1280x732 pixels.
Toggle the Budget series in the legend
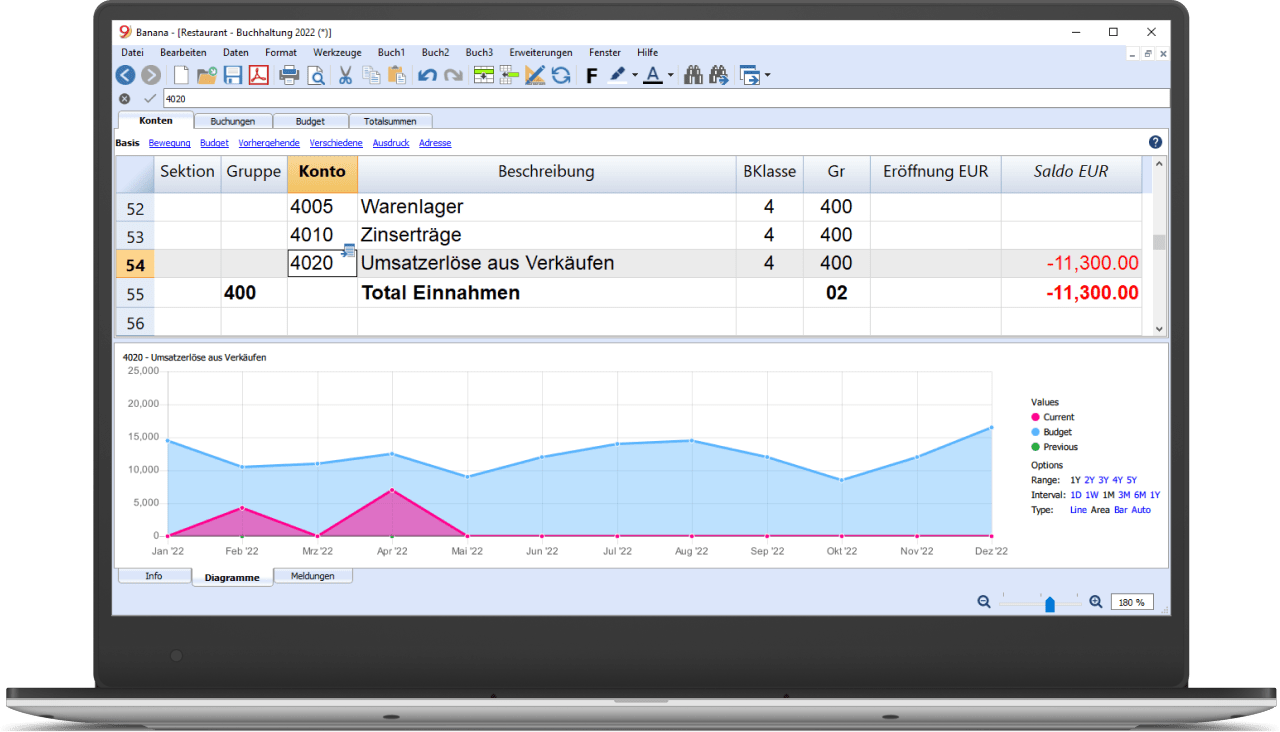point(1052,432)
